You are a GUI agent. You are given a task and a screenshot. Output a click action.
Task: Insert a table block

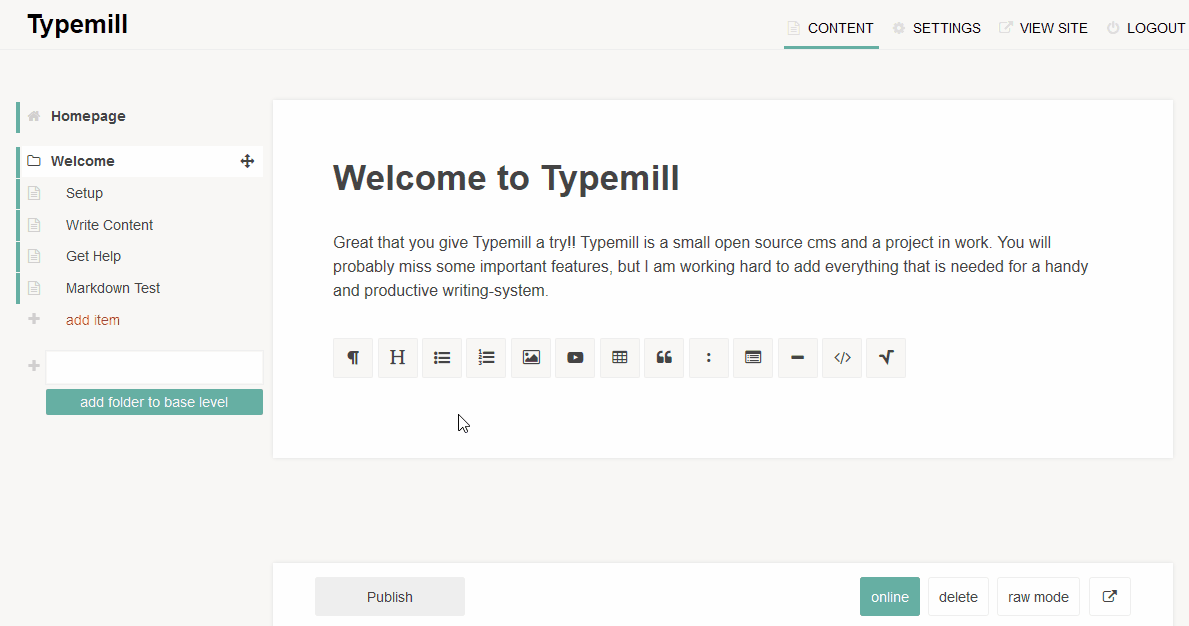click(620, 358)
